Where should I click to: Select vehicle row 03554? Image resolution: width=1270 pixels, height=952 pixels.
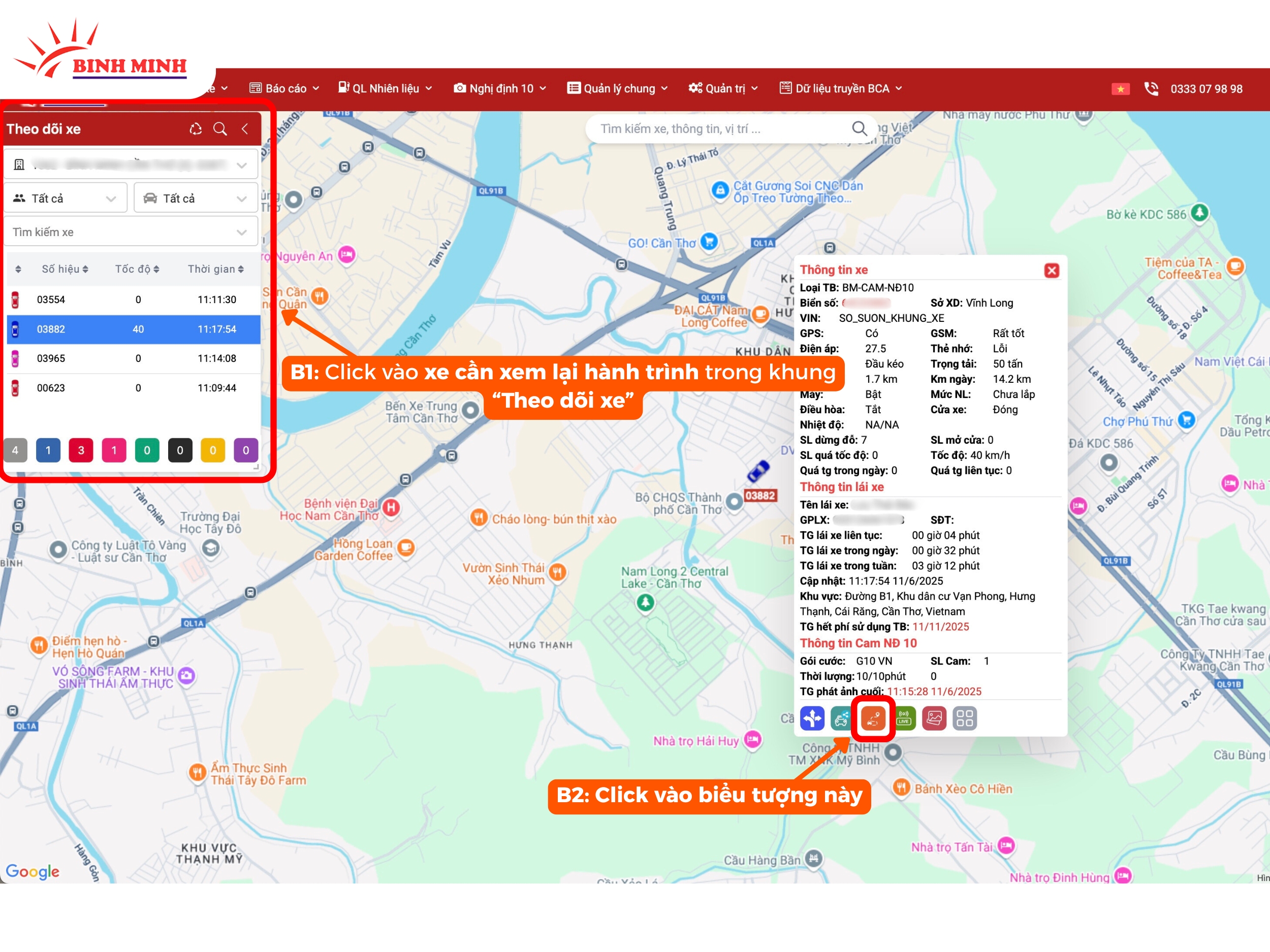tap(133, 300)
